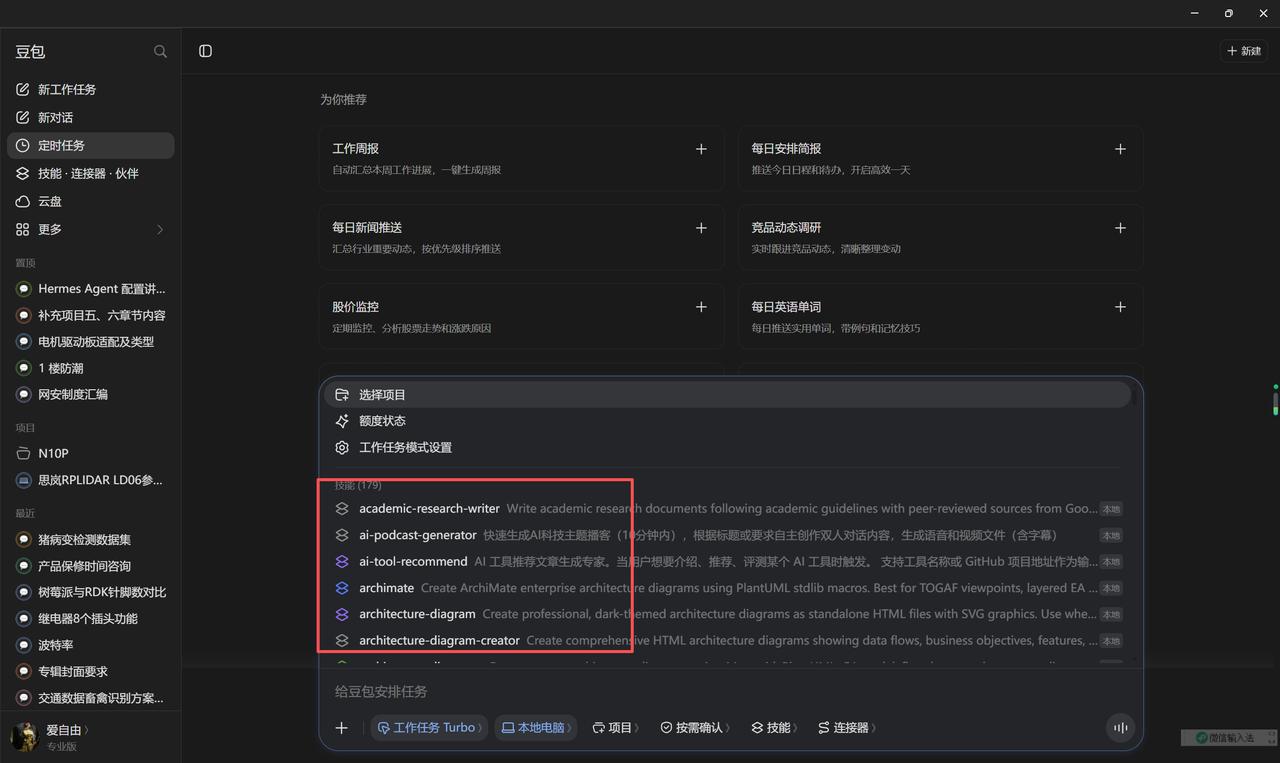The height and width of the screenshot is (763, 1280).
Task: Add 股价监控 with plus icon
Action: [701, 307]
